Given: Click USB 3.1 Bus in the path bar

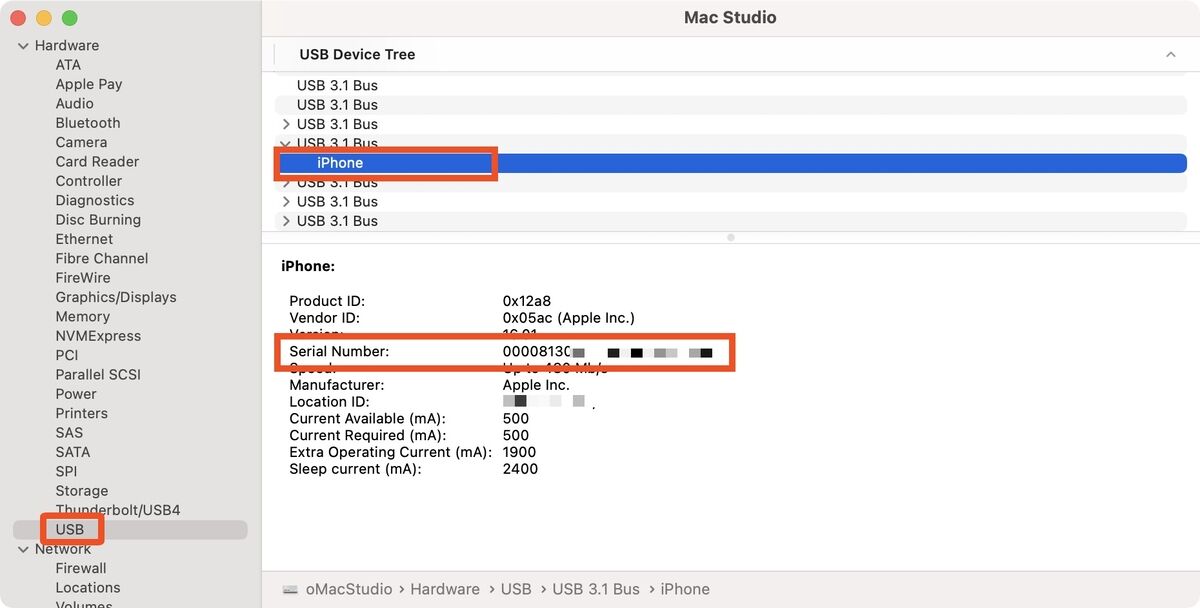Looking at the screenshot, I should (596, 589).
